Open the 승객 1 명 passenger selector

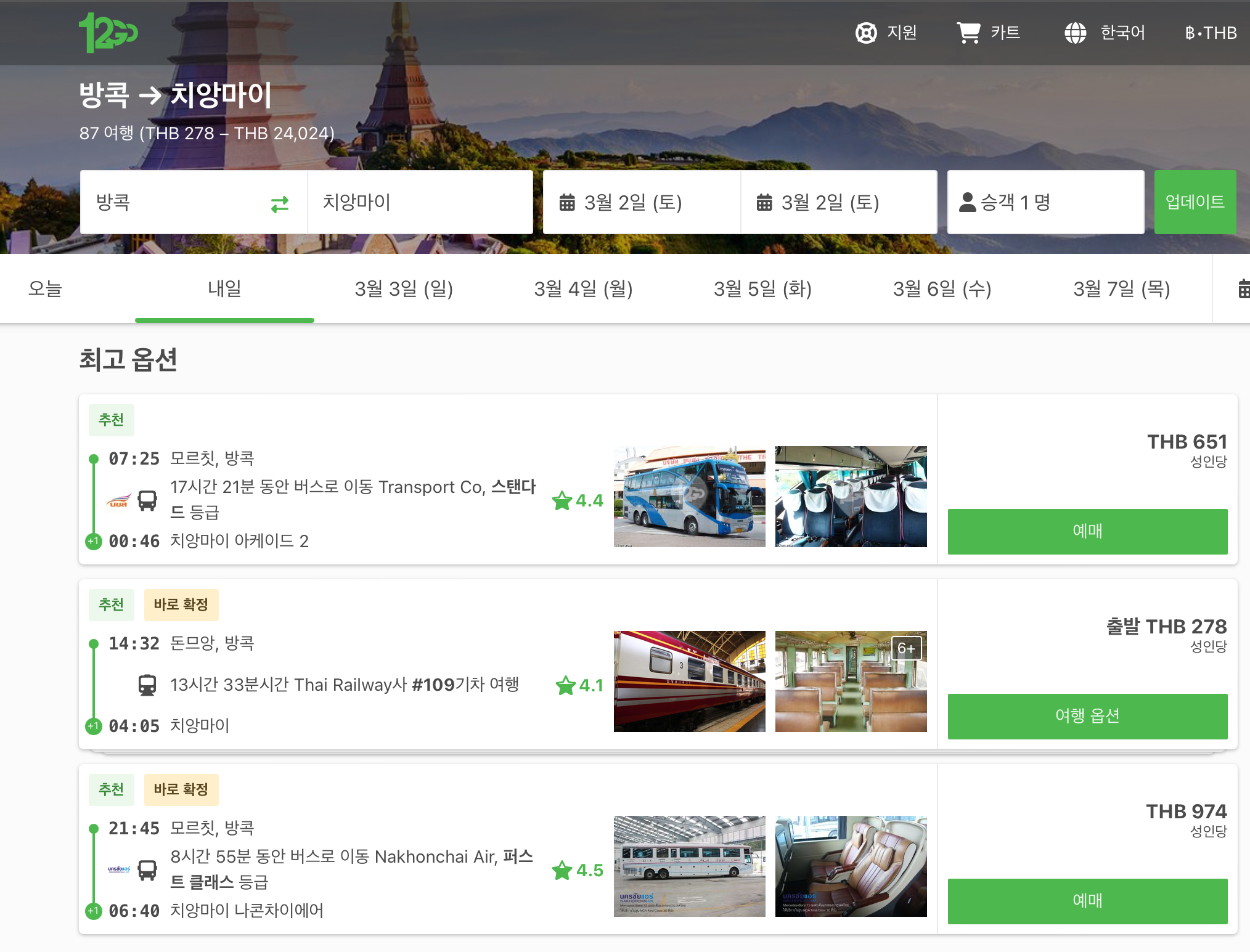1045,202
